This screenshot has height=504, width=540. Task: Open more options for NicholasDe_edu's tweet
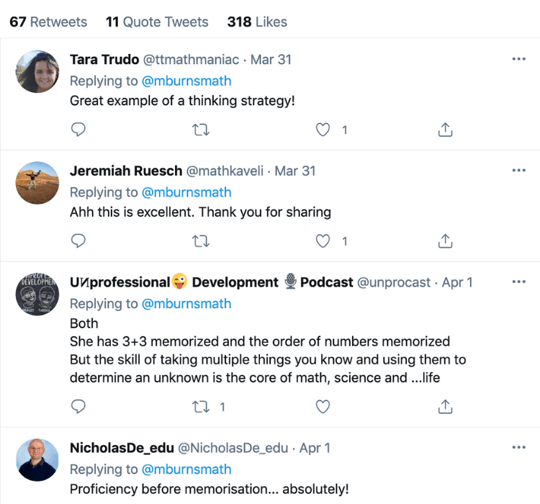(519, 448)
